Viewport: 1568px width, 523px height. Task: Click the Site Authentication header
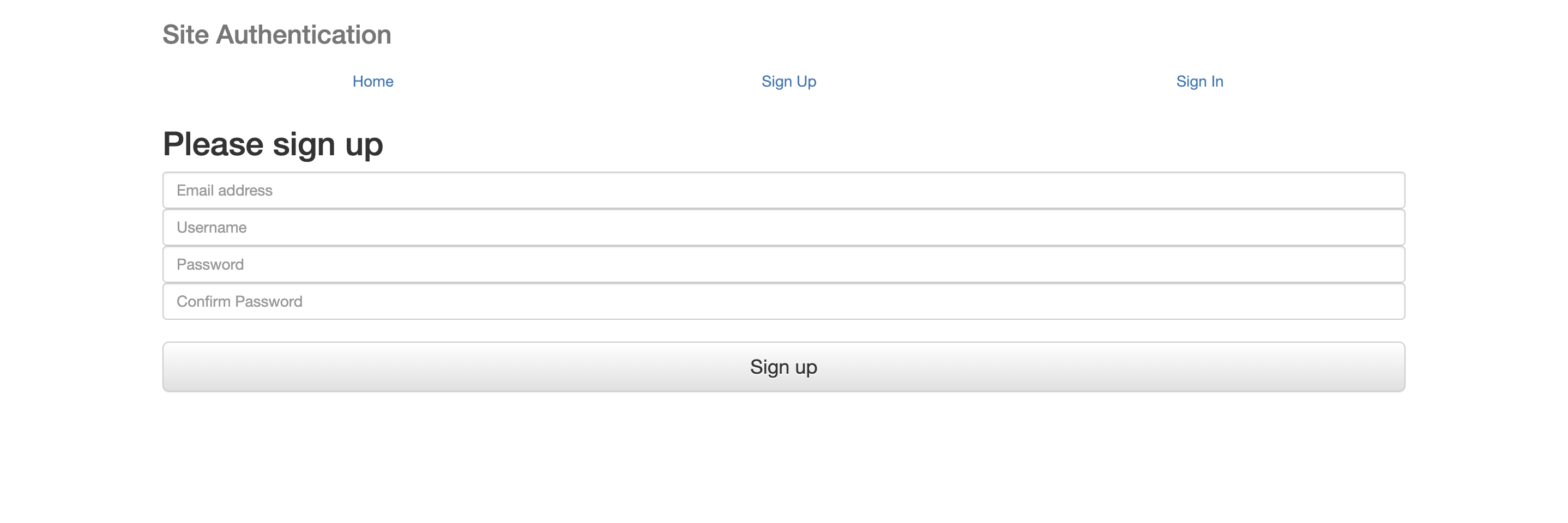point(276,35)
